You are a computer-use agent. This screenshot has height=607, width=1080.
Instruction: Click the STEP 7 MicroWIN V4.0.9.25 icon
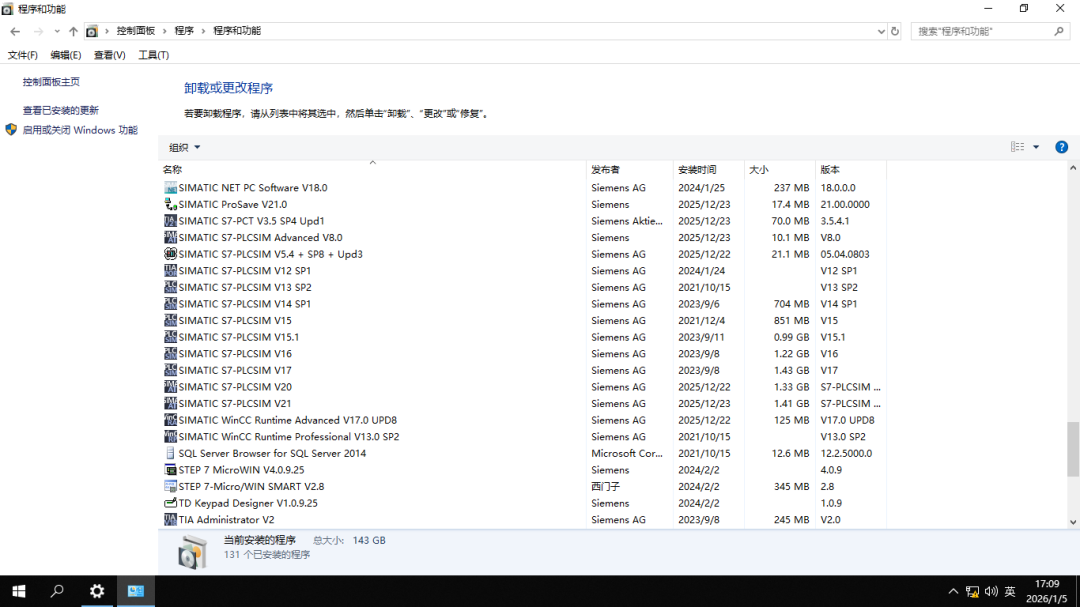point(170,470)
